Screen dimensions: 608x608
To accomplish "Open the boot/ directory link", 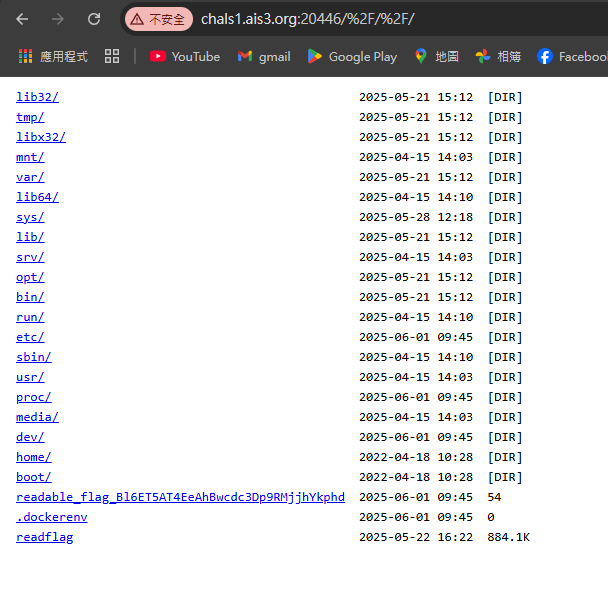I will pyautogui.click(x=34, y=477).
